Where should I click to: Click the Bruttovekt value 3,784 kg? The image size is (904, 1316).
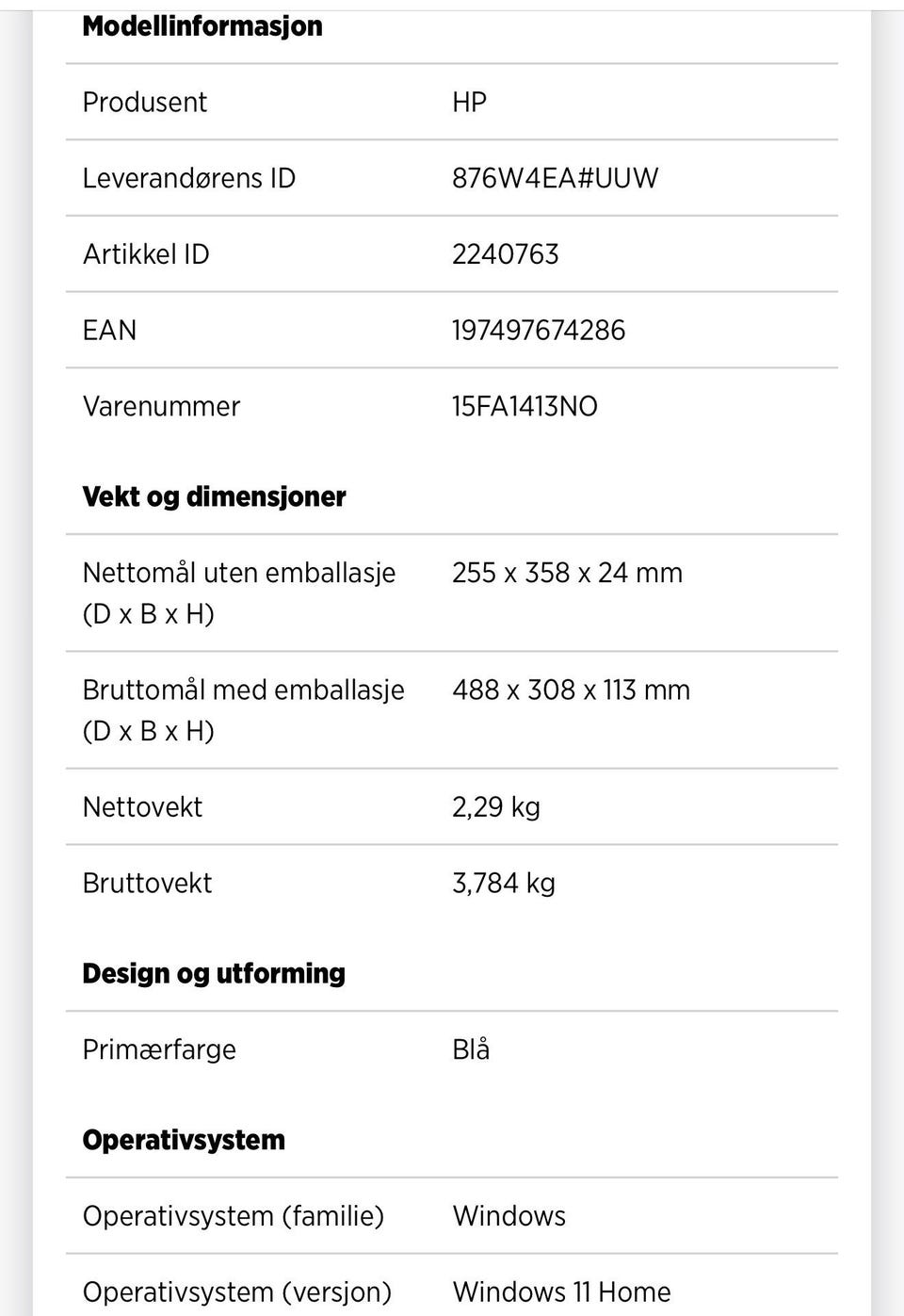[x=503, y=884]
